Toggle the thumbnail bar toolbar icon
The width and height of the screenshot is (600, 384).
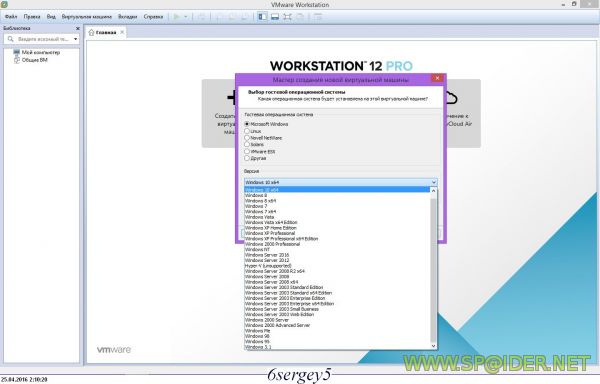[275, 17]
